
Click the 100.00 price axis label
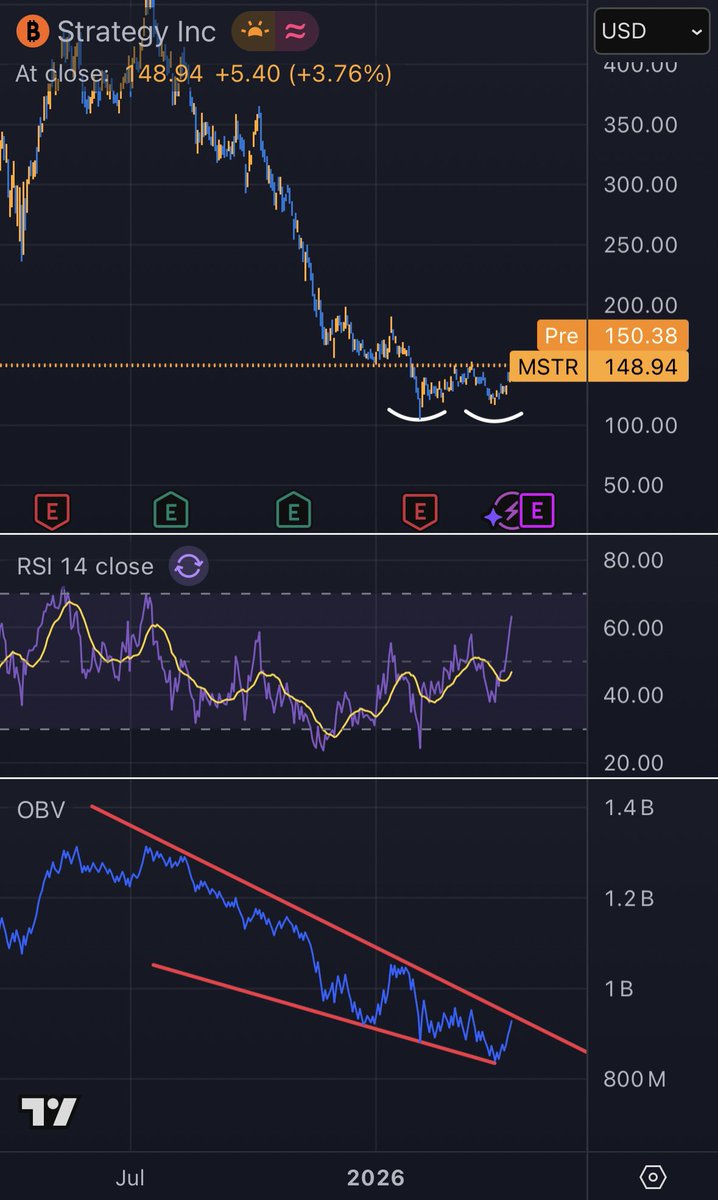point(641,425)
